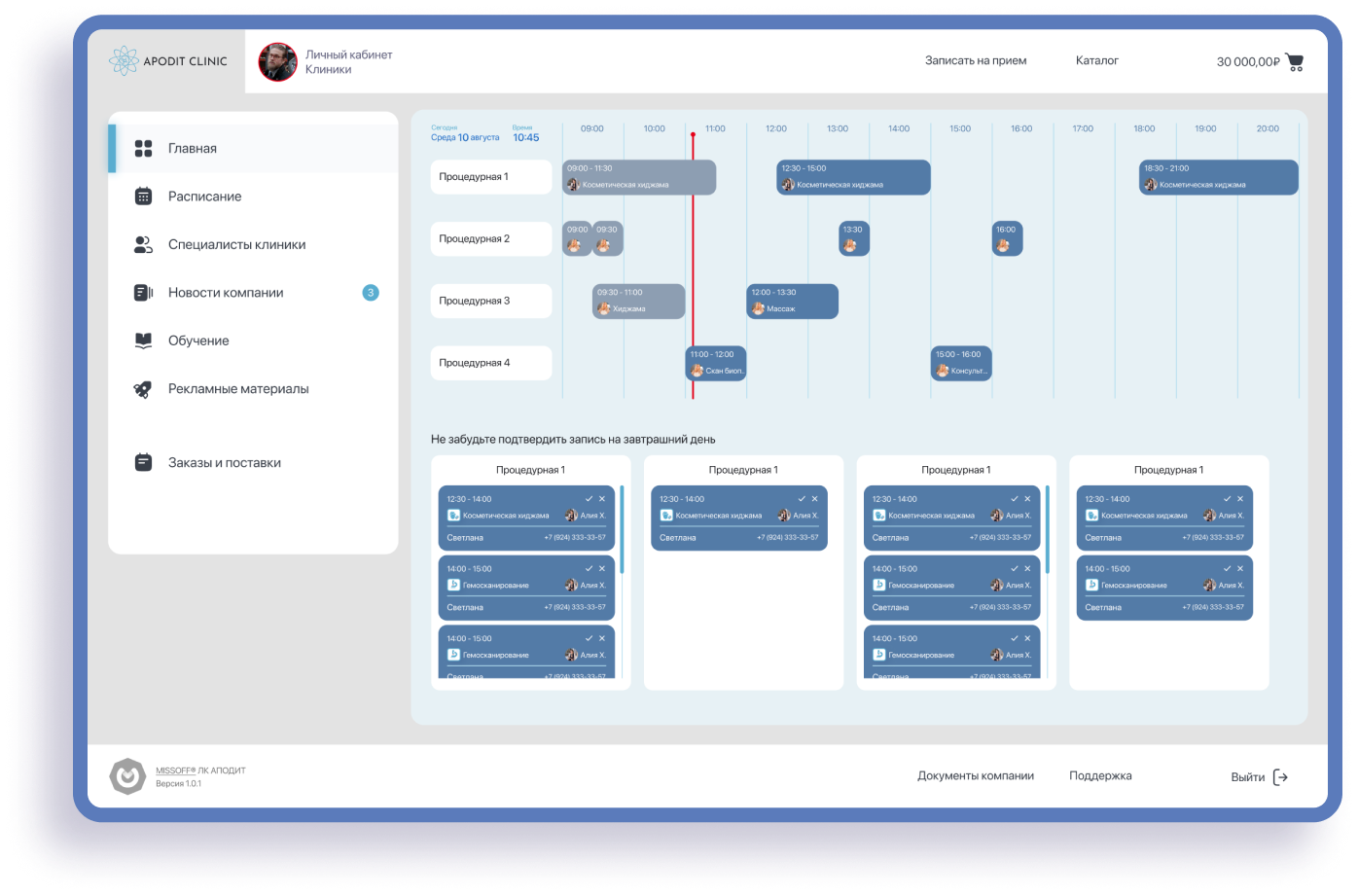The height and width of the screenshot is (896, 1358).
Task: Open the 15:00 - 16:00 Консульт appointment
Action: pos(961,363)
